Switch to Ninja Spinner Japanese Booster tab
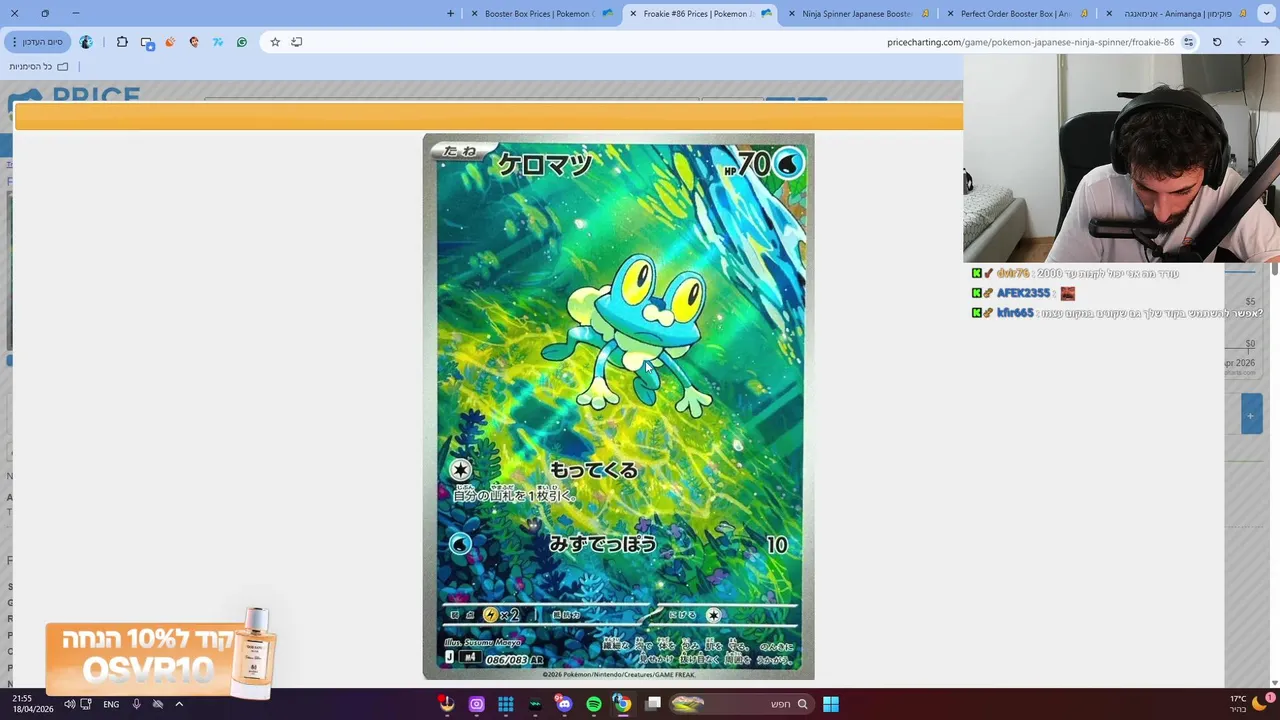The image size is (1280, 720). click(858, 13)
